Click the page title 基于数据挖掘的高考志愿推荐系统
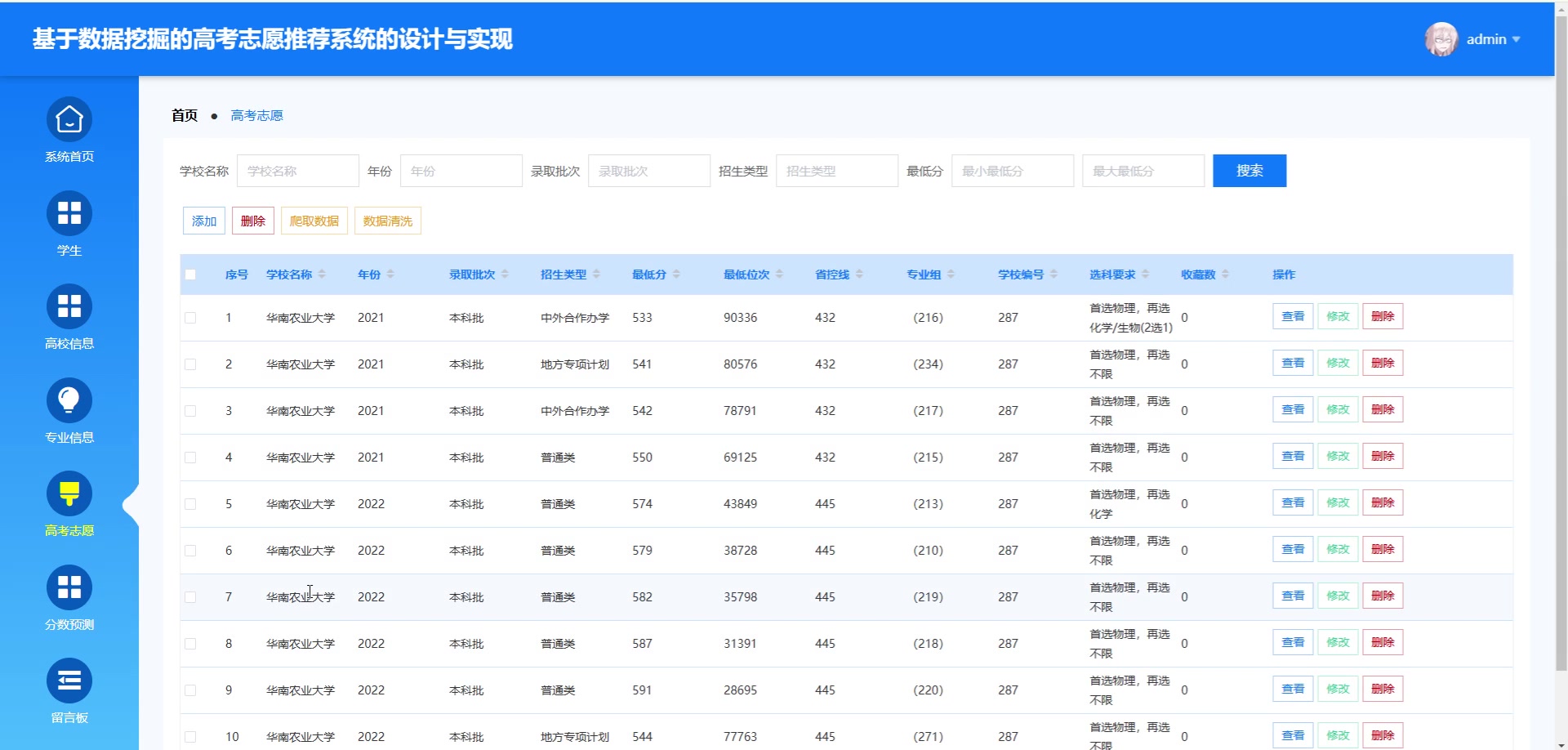Screen dimensions: 1568x750 273,39
